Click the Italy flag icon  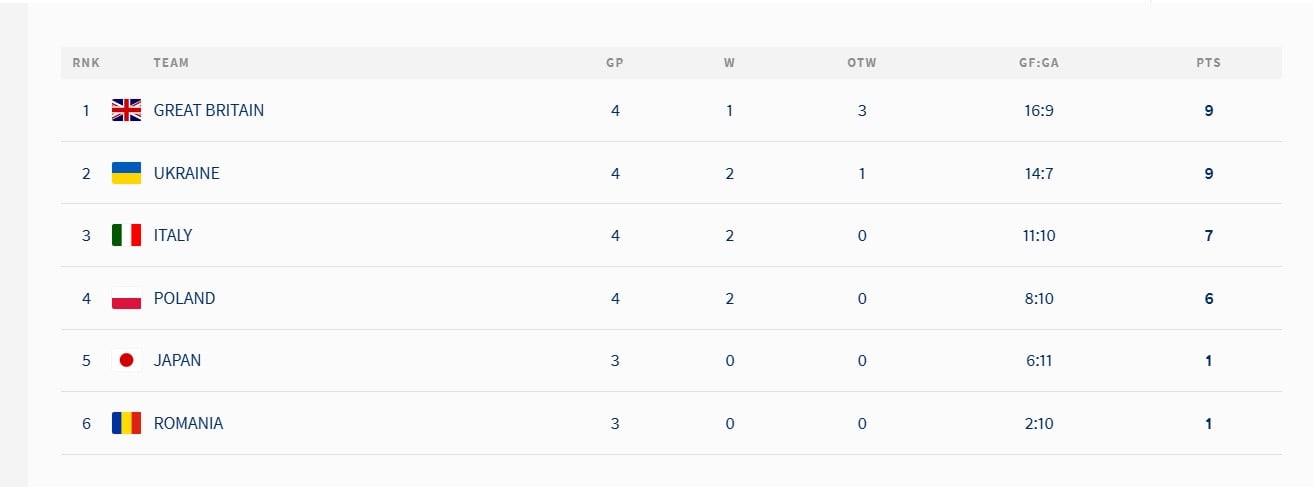(x=126, y=236)
